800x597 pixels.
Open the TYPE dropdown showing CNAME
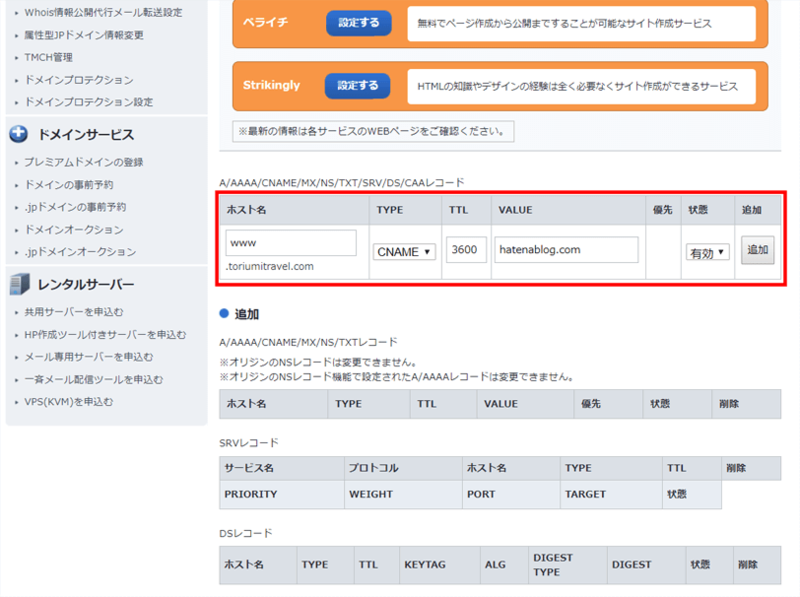(x=404, y=251)
